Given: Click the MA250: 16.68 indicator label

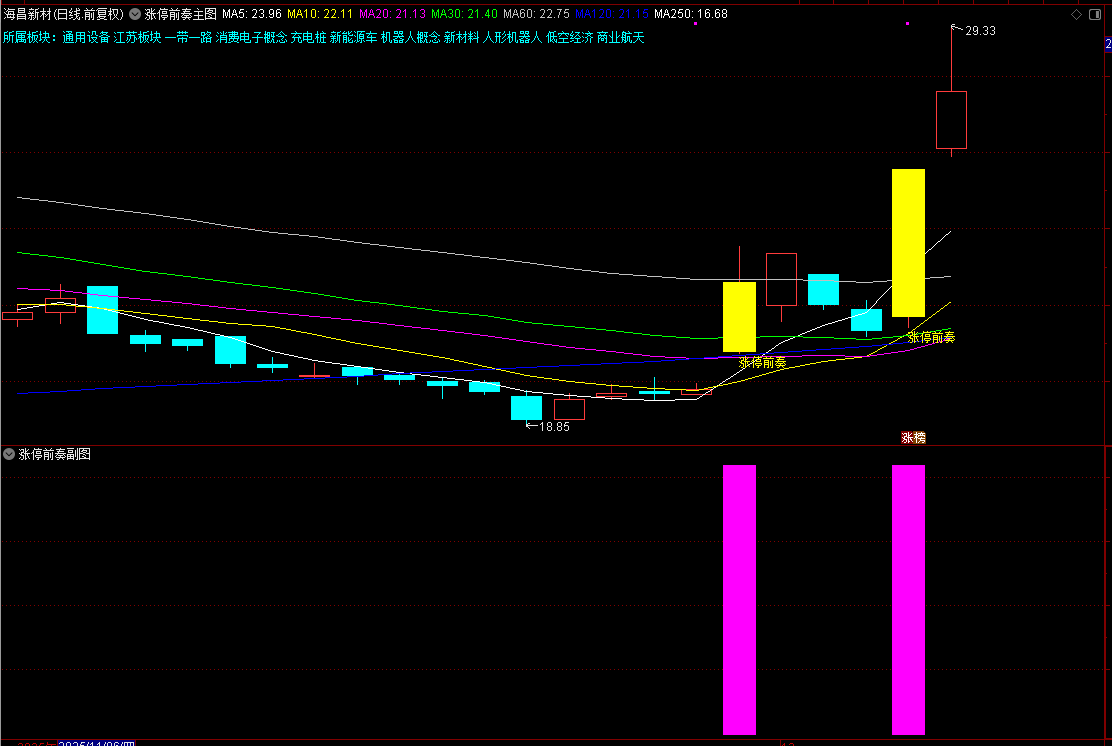Looking at the screenshot, I should tap(691, 14).
